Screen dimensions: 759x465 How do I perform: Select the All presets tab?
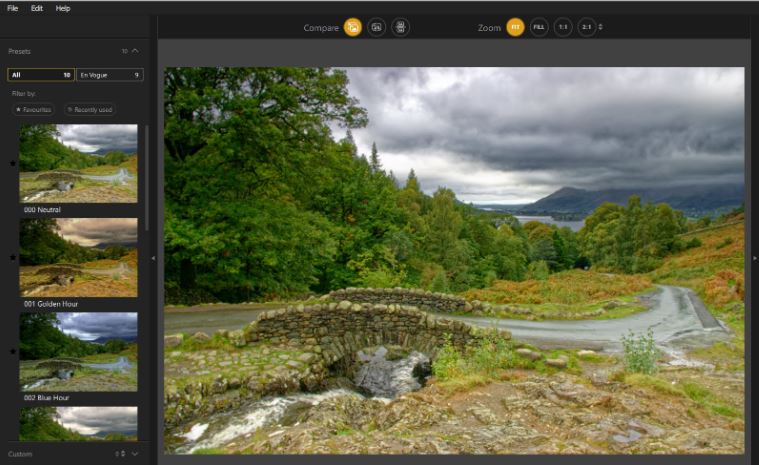click(41, 75)
